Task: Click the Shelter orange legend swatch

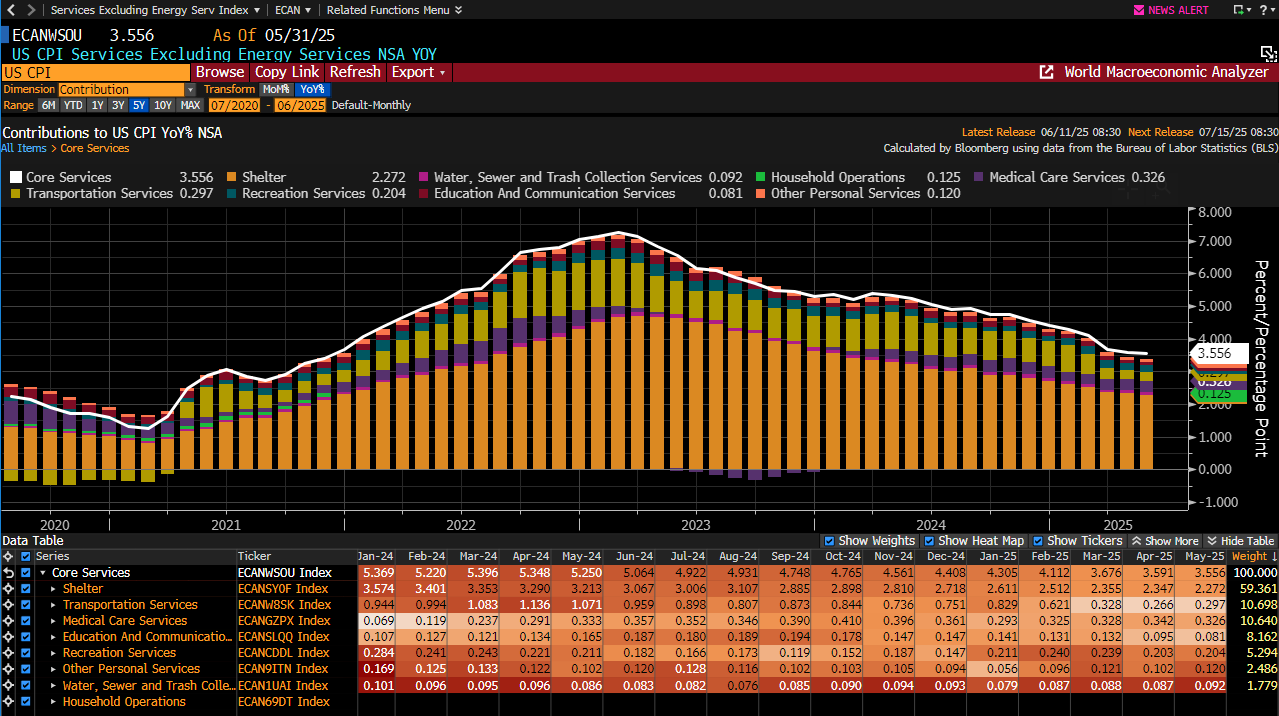Action: (x=232, y=177)
